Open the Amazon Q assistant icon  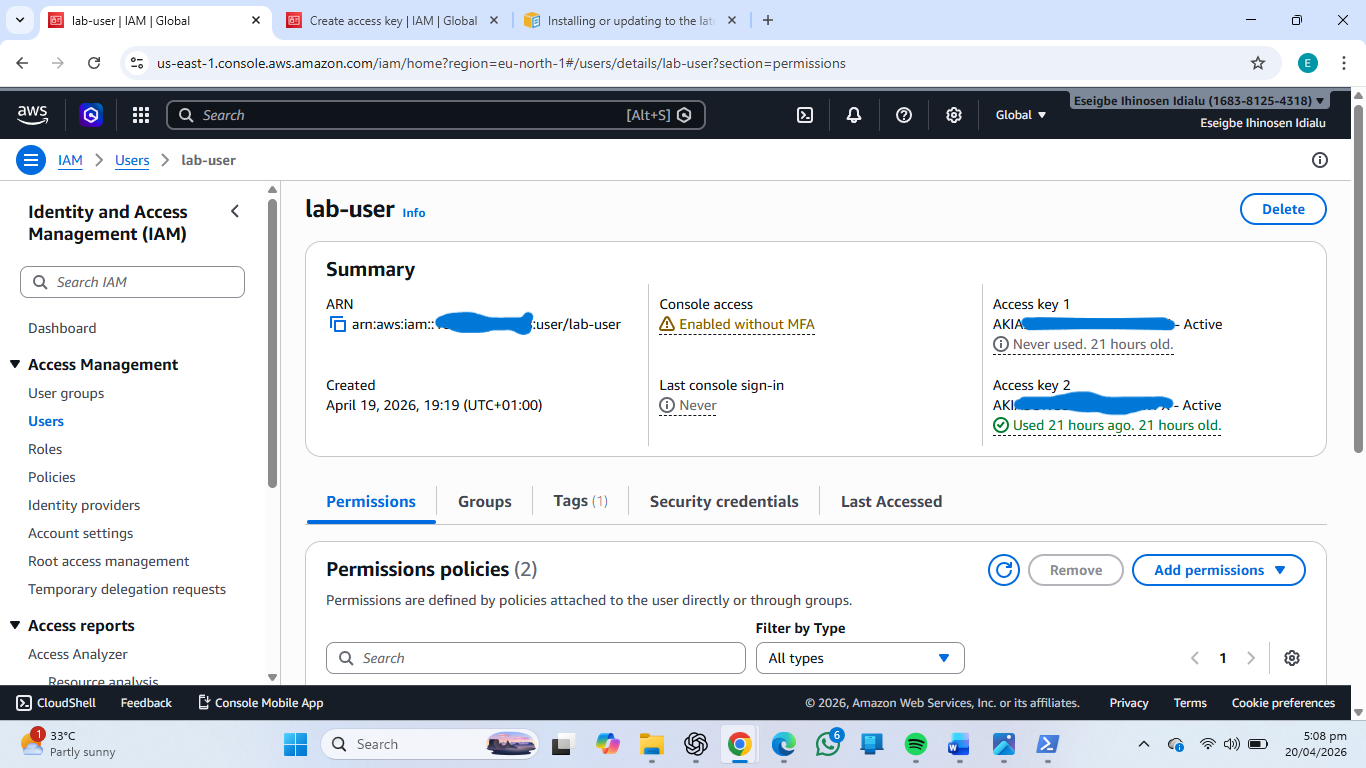pyautogui.click(x=91, y=115)
